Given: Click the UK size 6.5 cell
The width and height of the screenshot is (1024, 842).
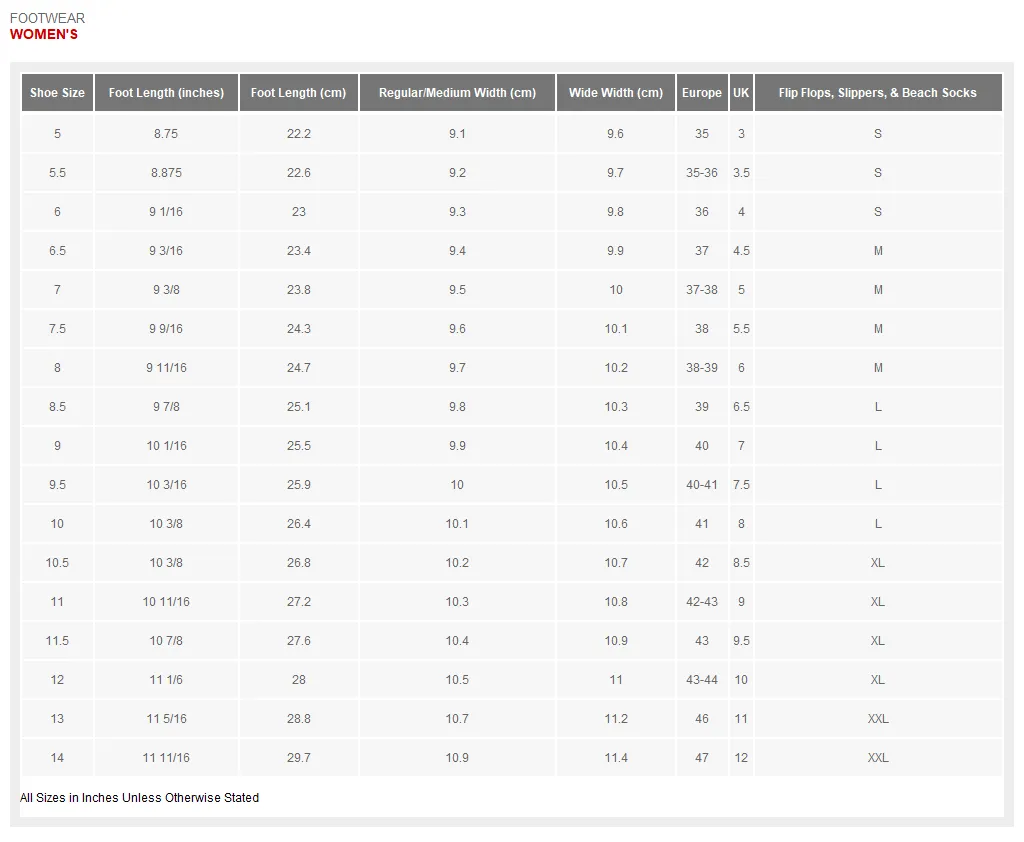Looking at the screenshot, I should (x=741, y=407).
